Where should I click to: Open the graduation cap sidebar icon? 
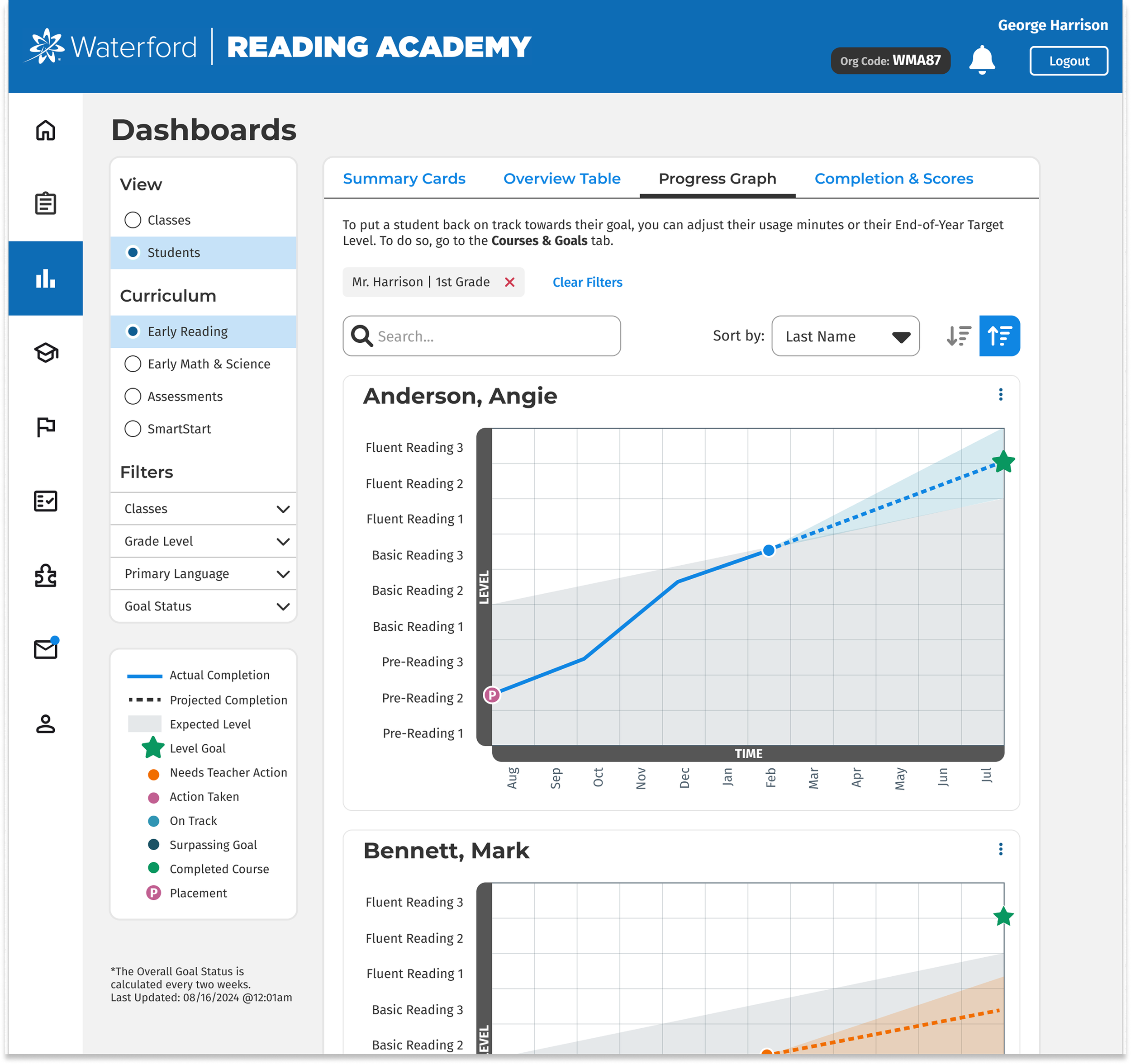(46, 353)
